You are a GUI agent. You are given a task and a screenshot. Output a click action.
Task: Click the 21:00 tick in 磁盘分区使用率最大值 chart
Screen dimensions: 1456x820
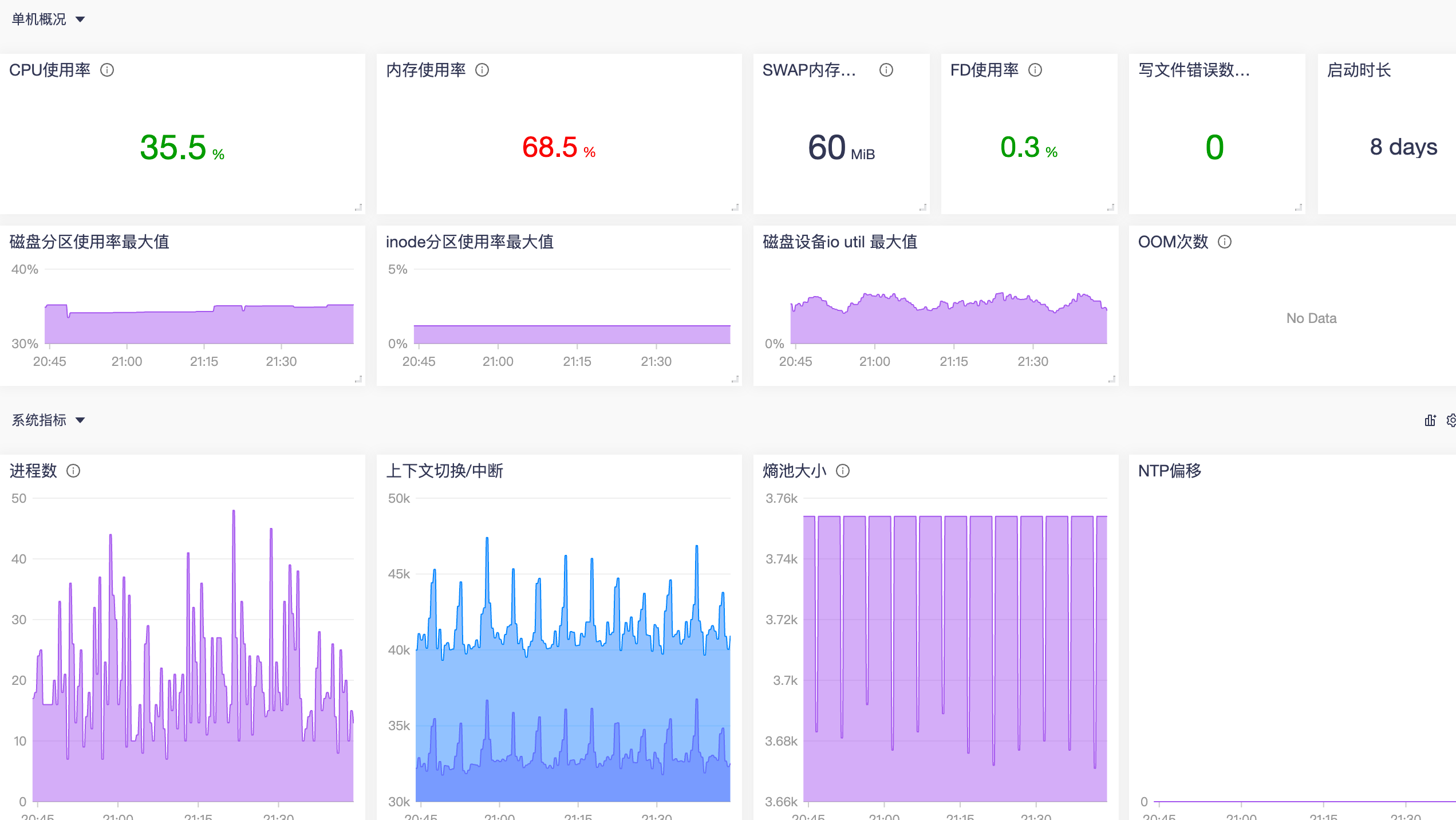(127, 361)
